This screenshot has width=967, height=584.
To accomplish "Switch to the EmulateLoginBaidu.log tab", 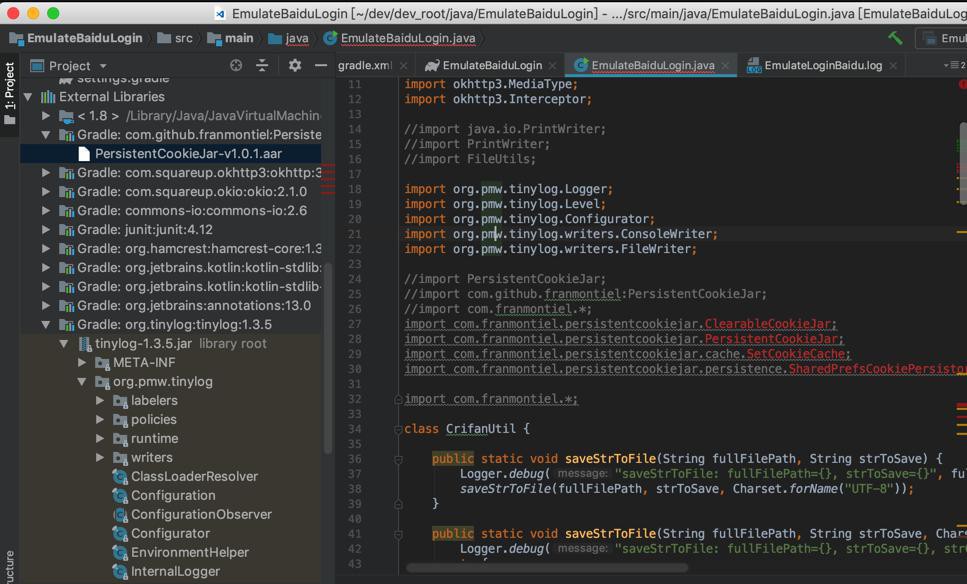I will click(823, 65).
